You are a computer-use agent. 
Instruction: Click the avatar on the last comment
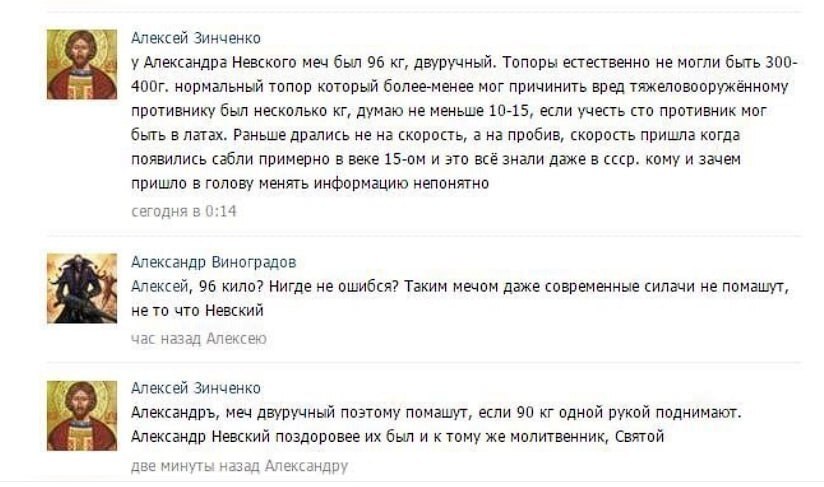click(x=82, y=414)
